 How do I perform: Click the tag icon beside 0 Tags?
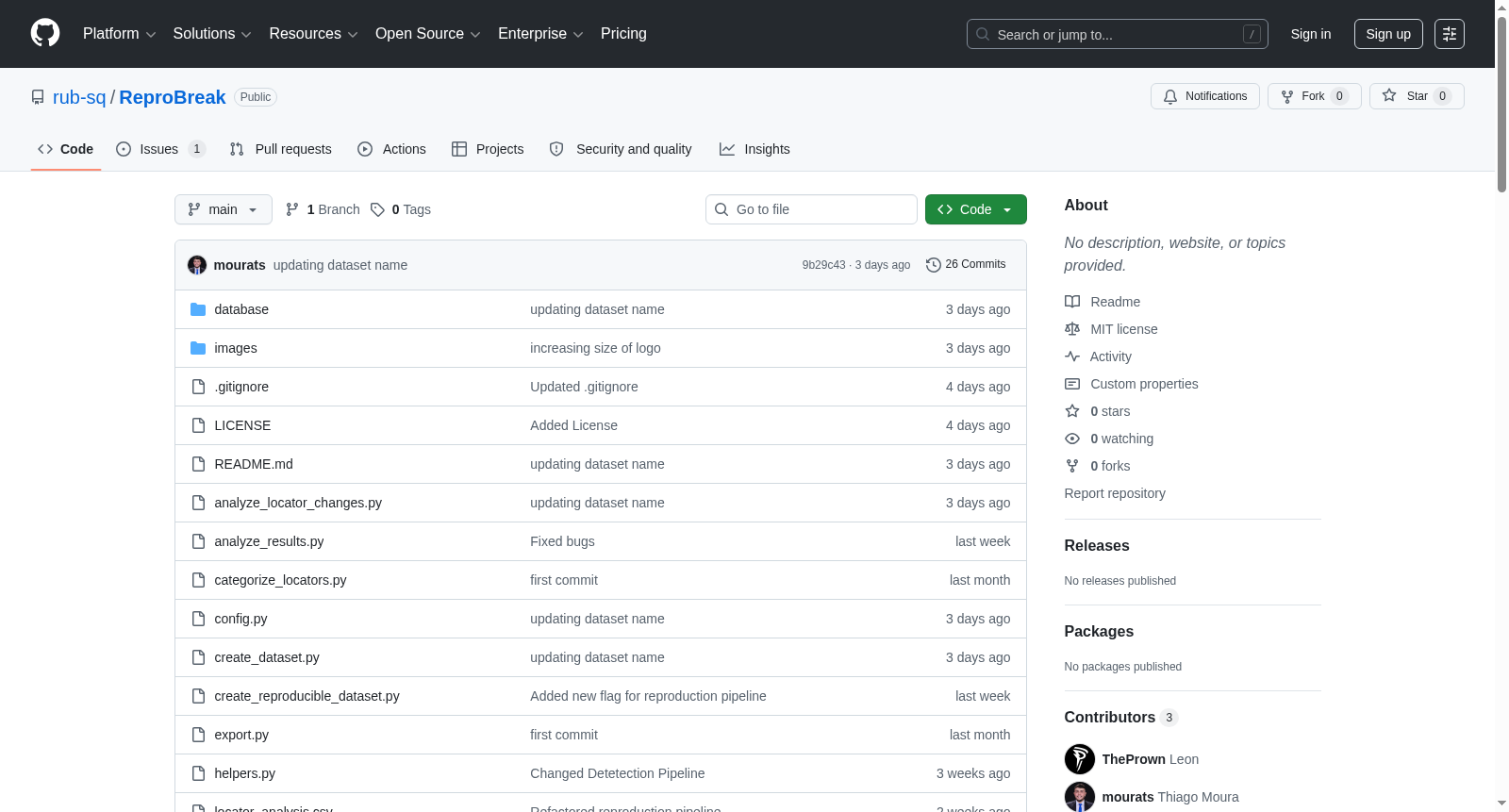[x=377, y=209]
